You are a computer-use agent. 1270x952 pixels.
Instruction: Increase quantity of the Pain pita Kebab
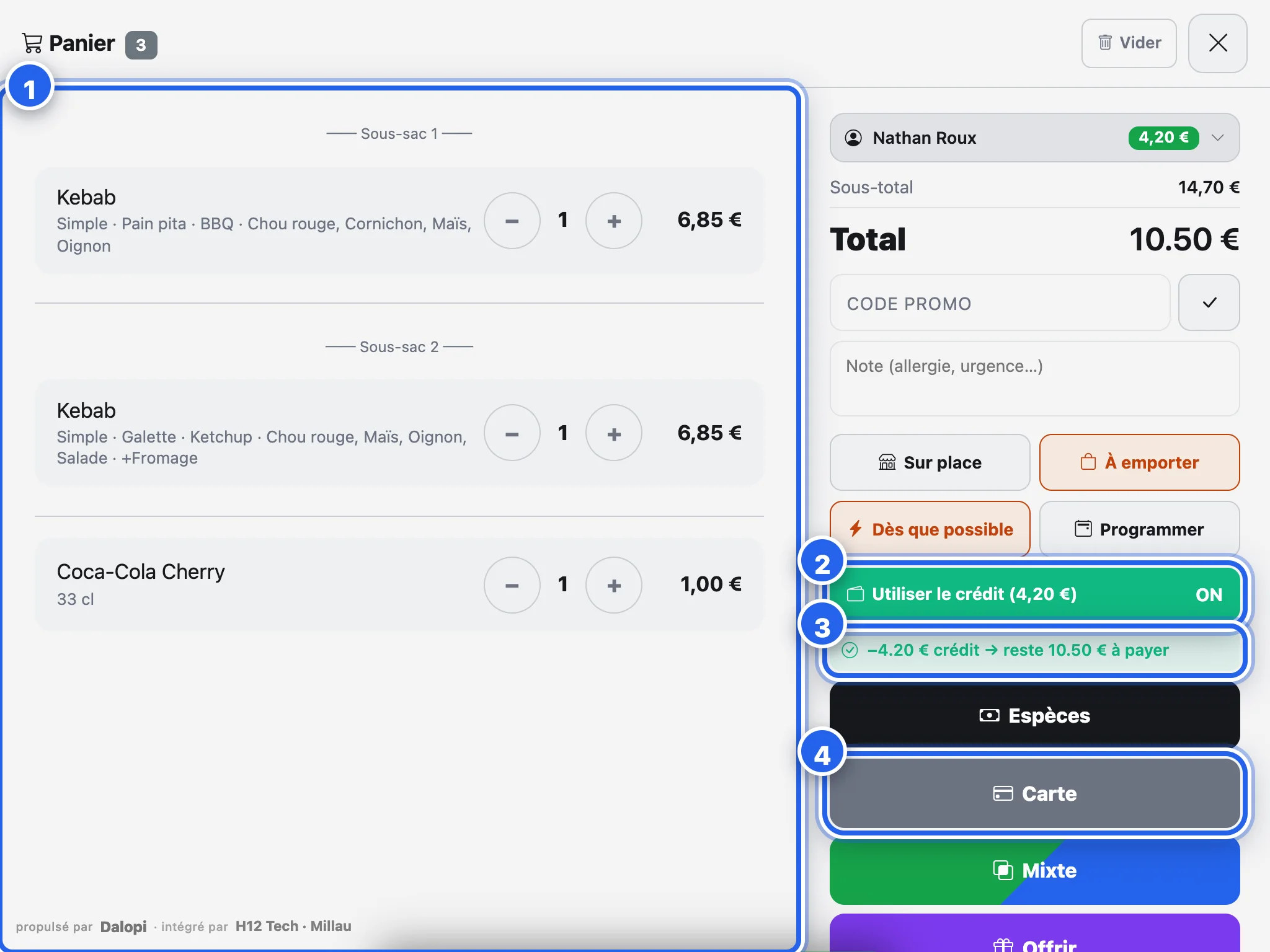click(x=613, y=221)
